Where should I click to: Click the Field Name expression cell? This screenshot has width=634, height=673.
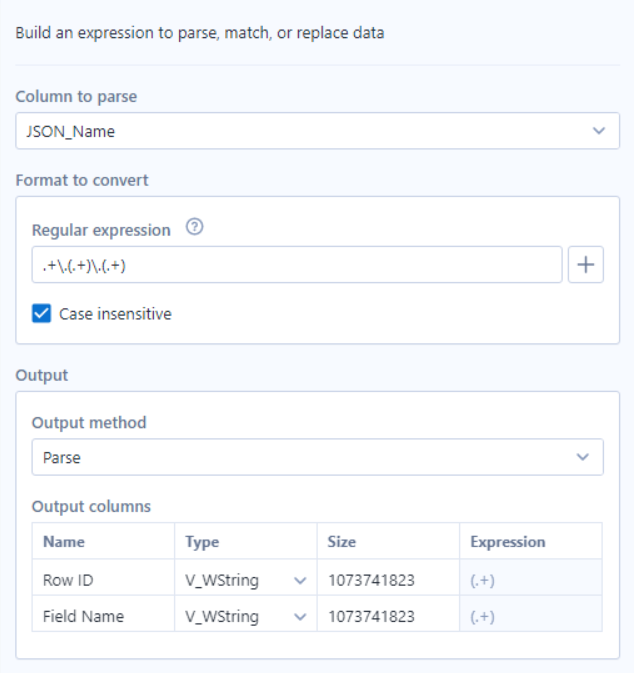click(x=531, y=616)
